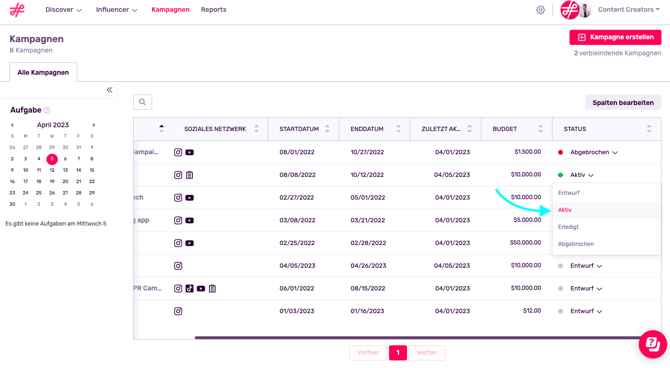Click the end date 10/27/2022 cell
This screenshot has width=670, height=368.
click(x=367, y=152)
